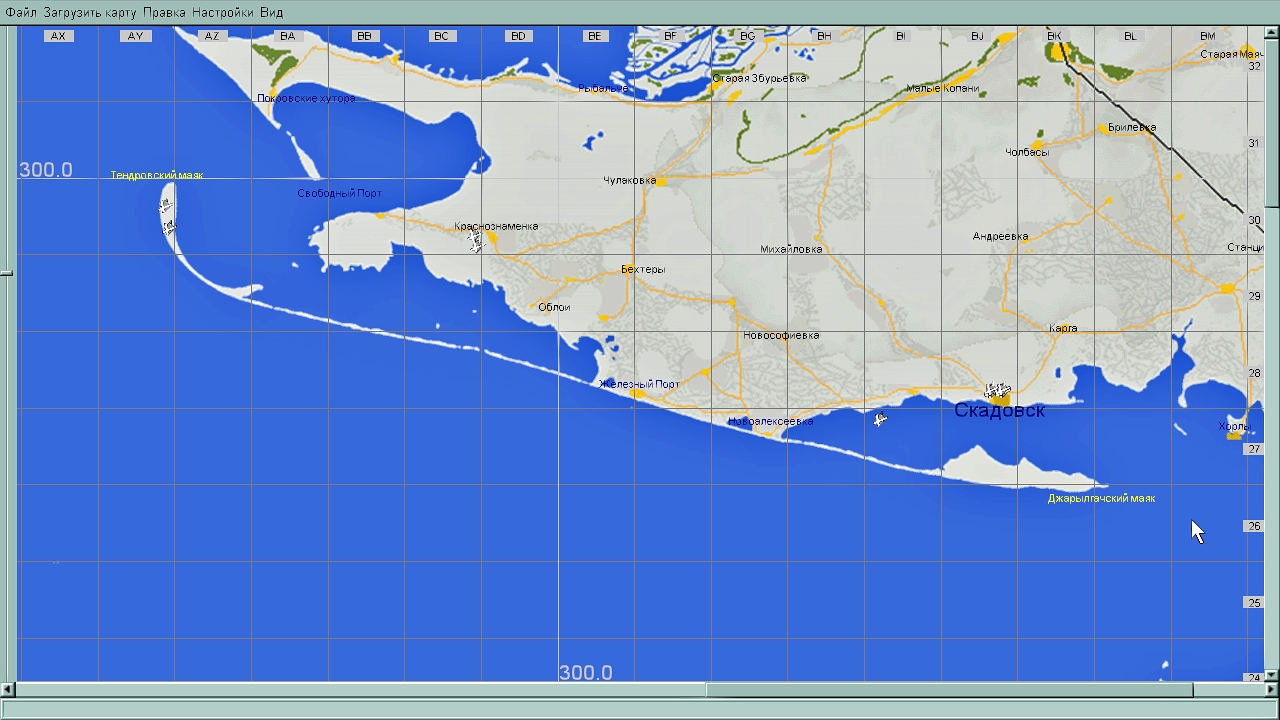Click the Скадовск city label
Image resolution: width=1280 pixels, height=720 pixels.
[999, 410]
